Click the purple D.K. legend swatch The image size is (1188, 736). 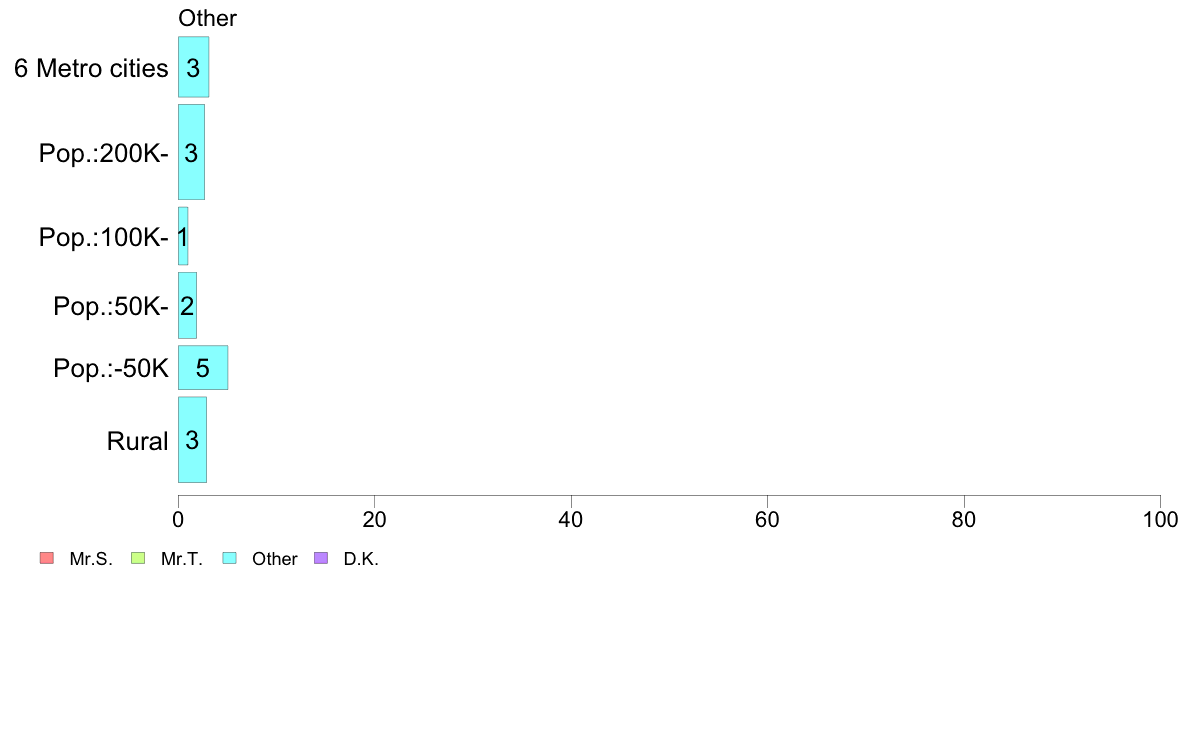pyautogui.click(x=321, y=559)
